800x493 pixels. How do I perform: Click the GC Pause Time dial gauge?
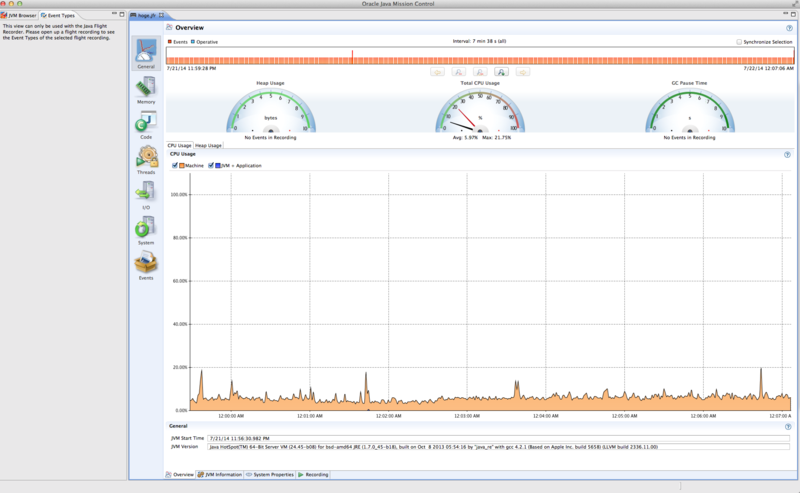pyautogui.click(x=690, y=111)
